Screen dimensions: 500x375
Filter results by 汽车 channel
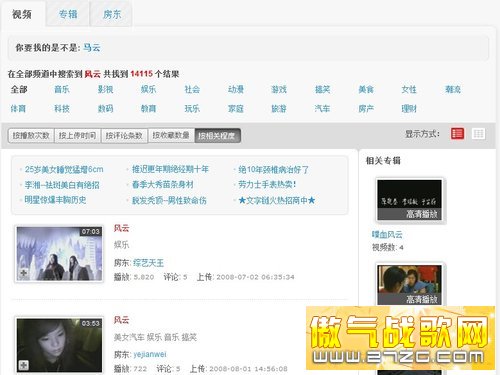tap(322, 109)
